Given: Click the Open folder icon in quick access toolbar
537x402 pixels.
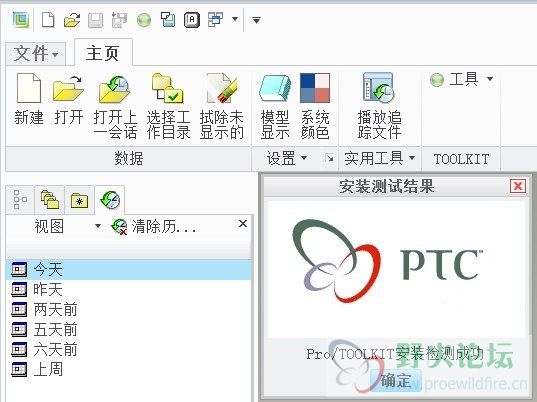Looking at the screenshot, I should tap(72, 20).
